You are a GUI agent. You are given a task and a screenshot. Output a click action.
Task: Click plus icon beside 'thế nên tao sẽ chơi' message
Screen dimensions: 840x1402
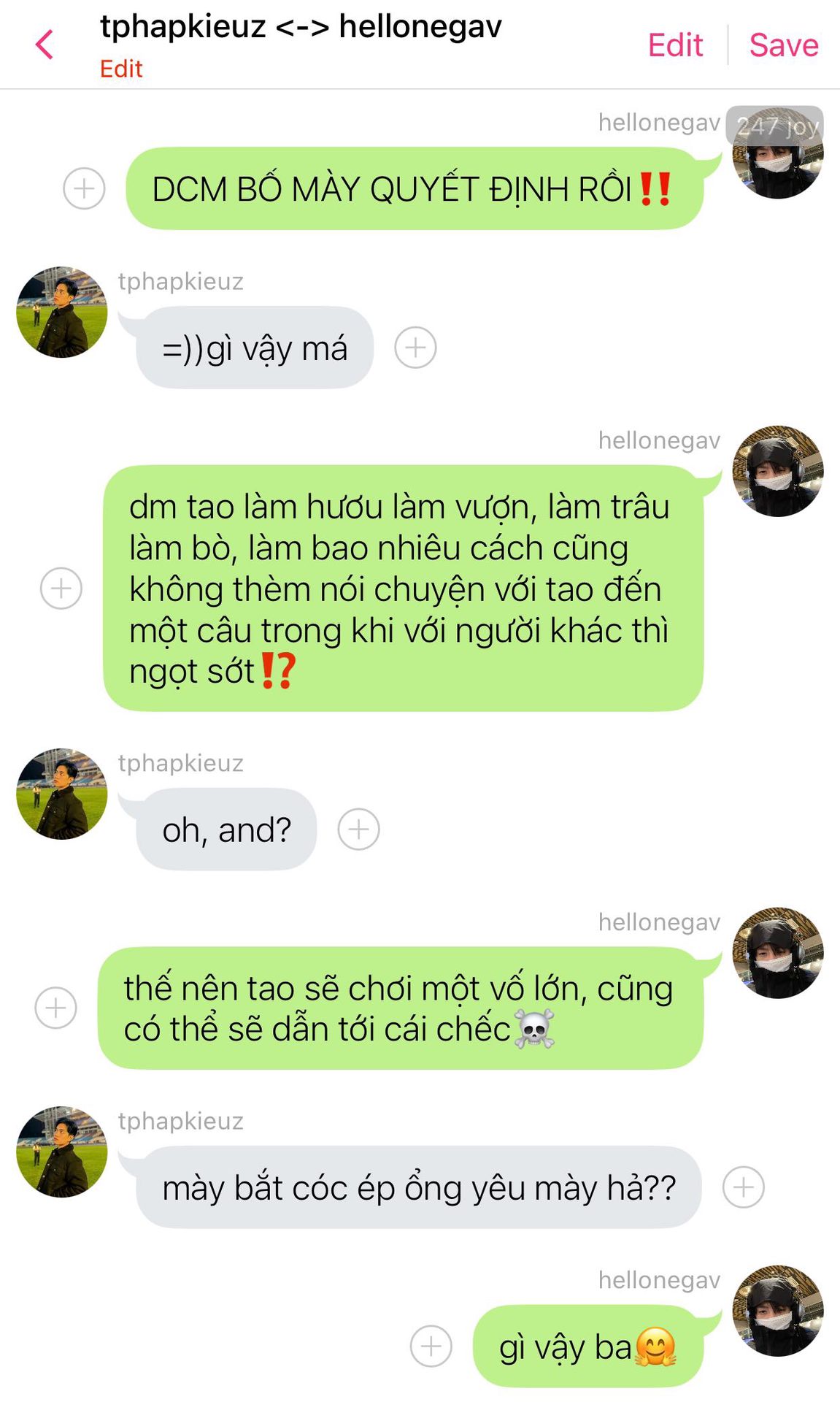56,1008
